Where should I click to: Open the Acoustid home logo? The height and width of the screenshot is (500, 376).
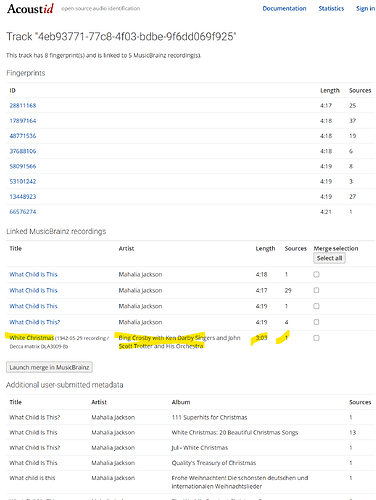(x=30, y=9)
